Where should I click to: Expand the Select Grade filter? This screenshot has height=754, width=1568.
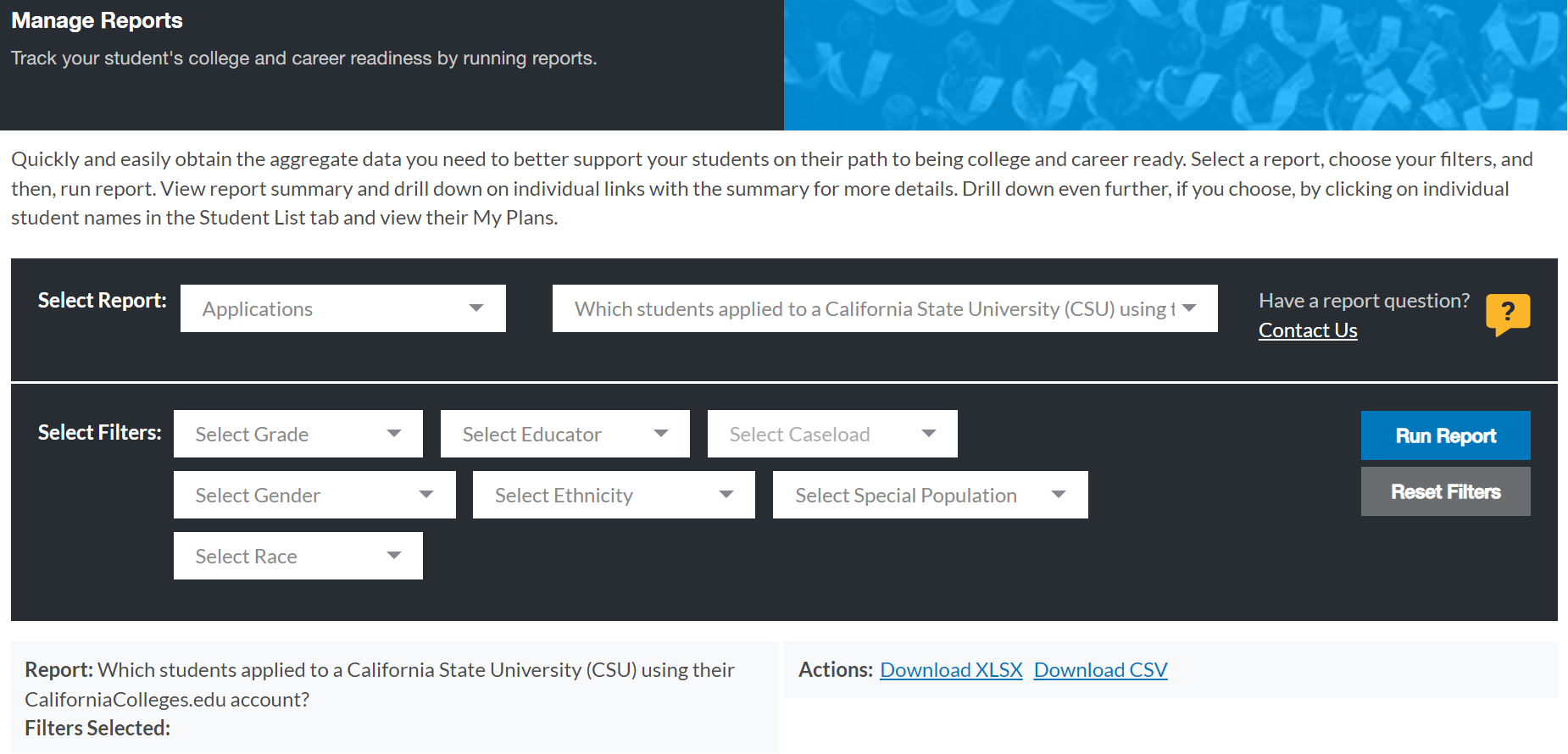(298, 434)
